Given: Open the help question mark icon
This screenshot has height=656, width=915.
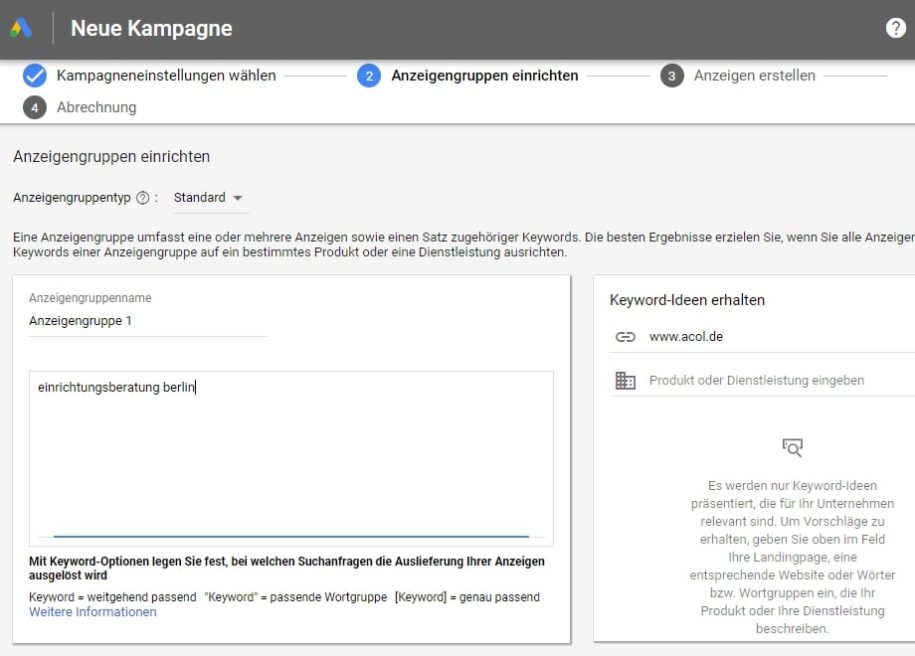Looking at the screenshot, I should [x=895, y=27].
